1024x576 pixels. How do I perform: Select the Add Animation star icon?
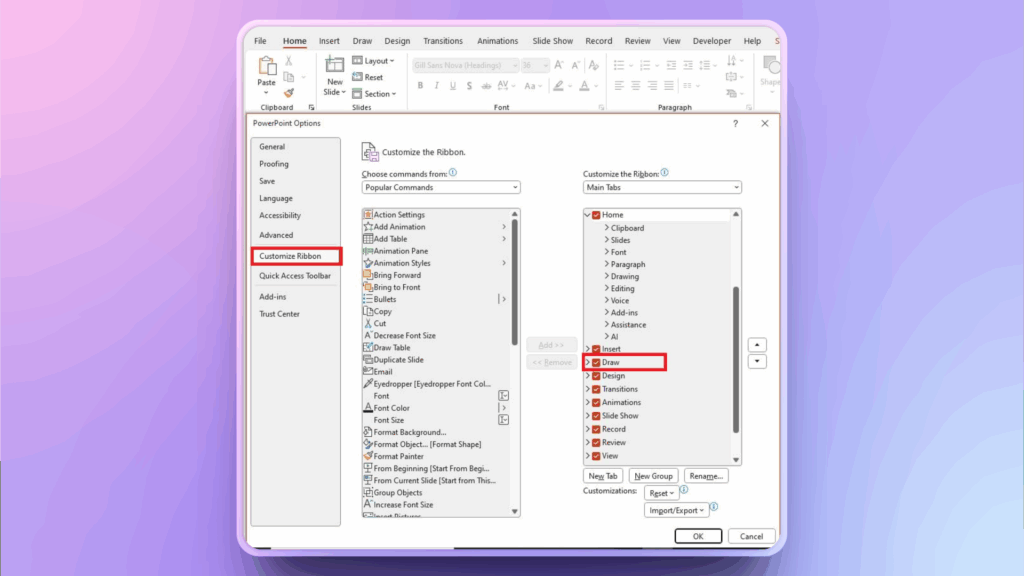point(368,227)
